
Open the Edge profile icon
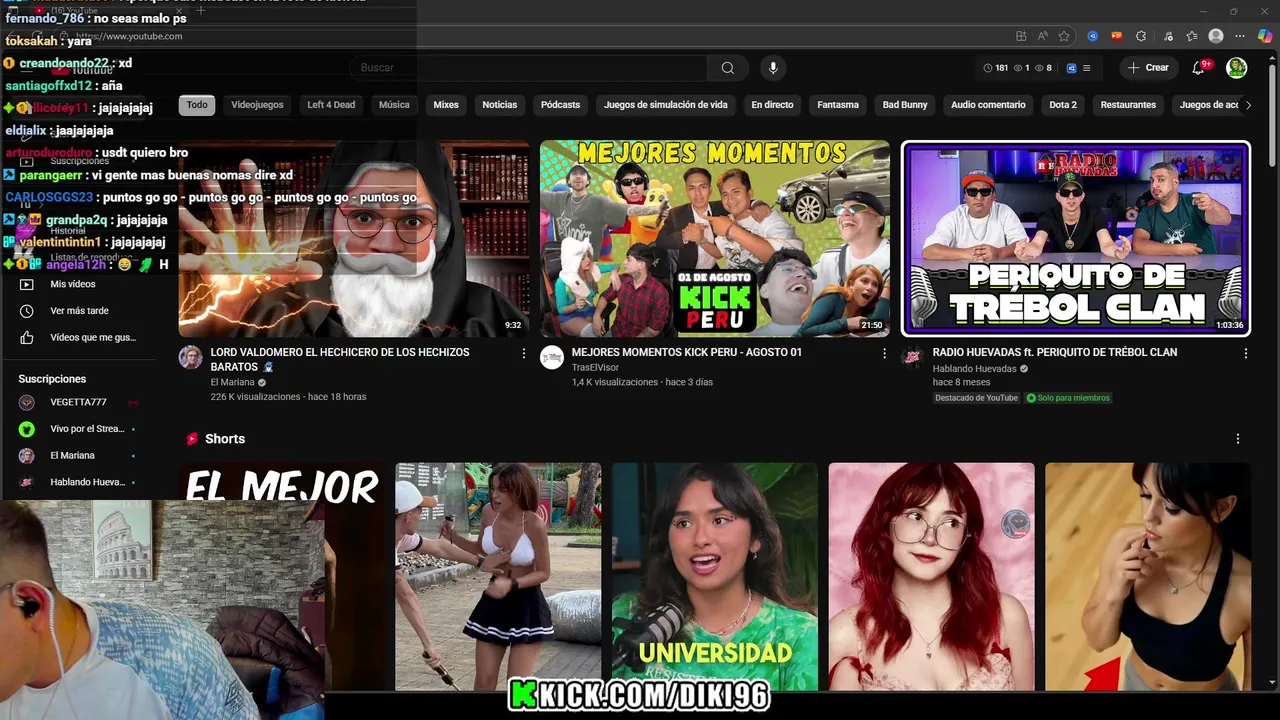(1216, 36)
